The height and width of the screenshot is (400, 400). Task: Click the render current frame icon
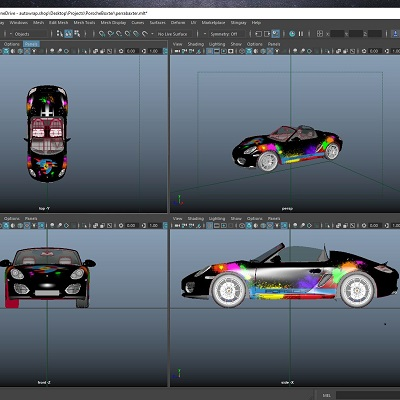[292, 34]
